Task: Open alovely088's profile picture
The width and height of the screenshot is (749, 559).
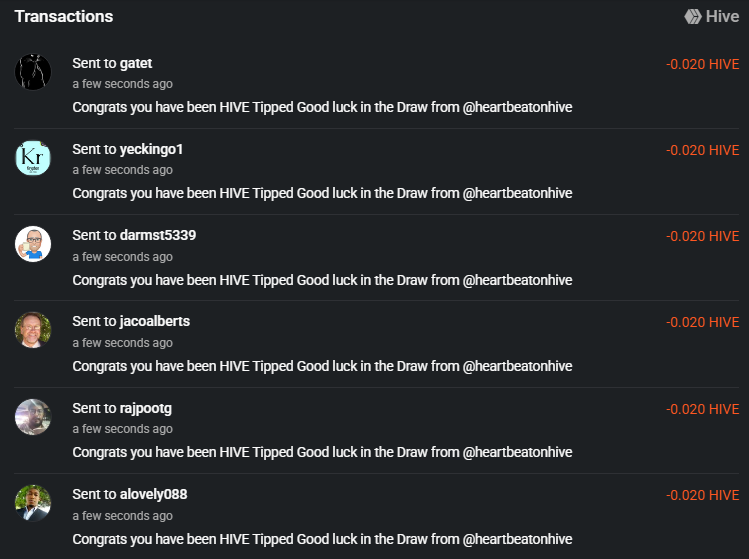Action: pos(33,503)
